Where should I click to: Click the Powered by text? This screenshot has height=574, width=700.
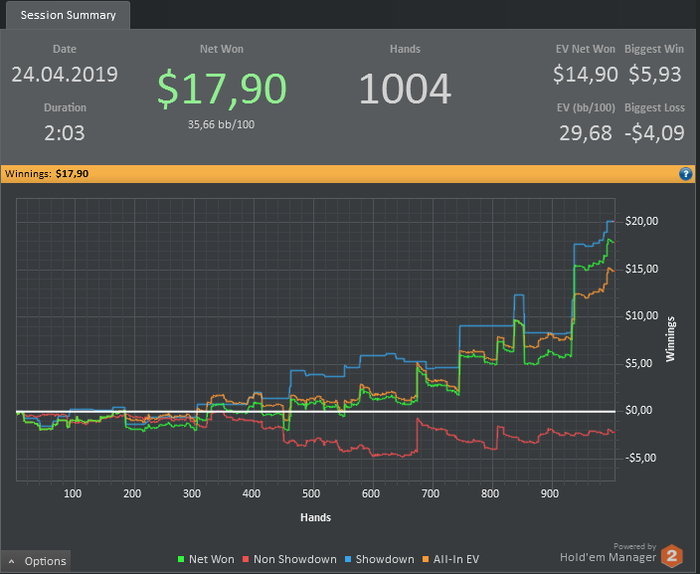click(x=634, y=546)
